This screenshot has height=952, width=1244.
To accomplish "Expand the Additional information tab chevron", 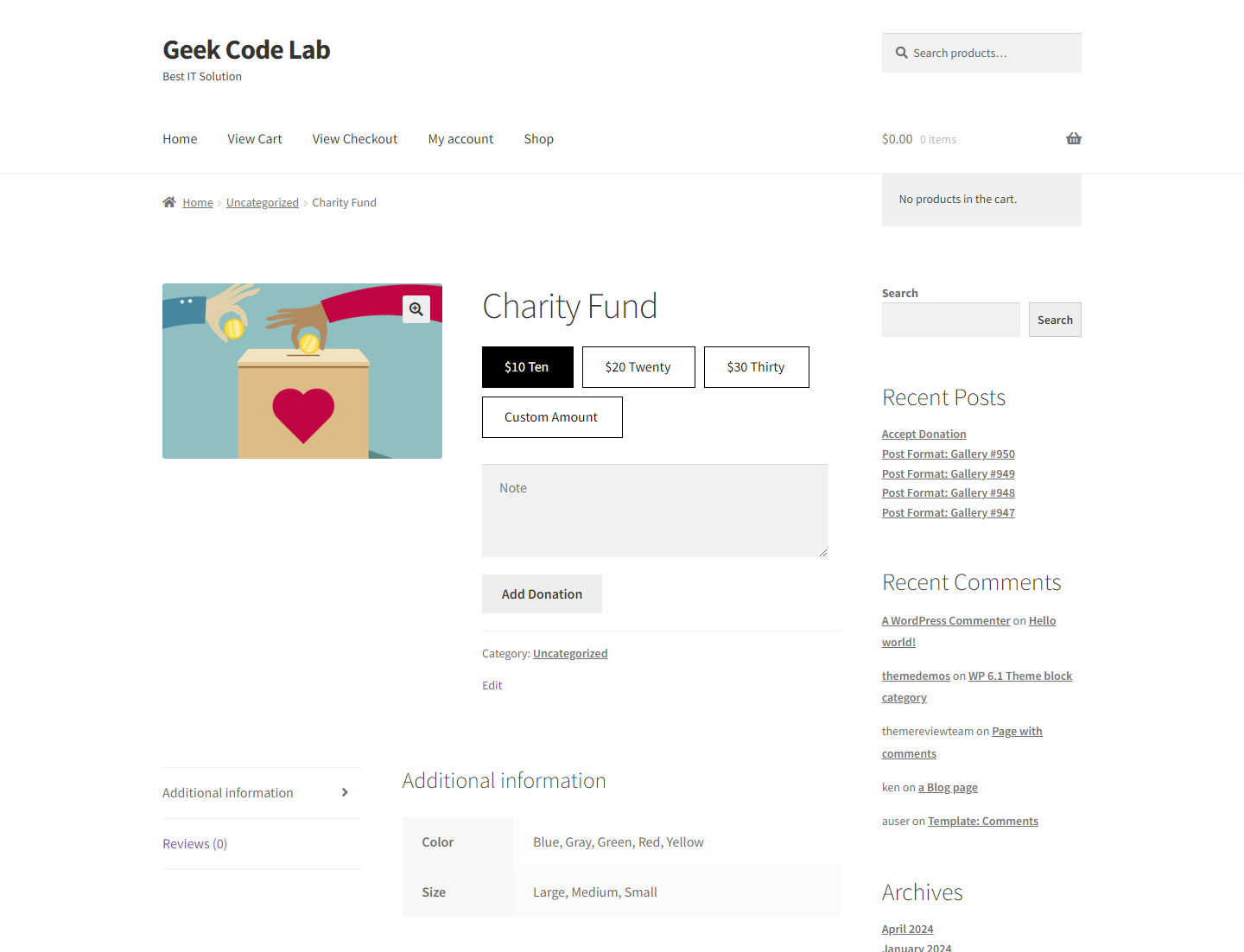I will (345, 792).
